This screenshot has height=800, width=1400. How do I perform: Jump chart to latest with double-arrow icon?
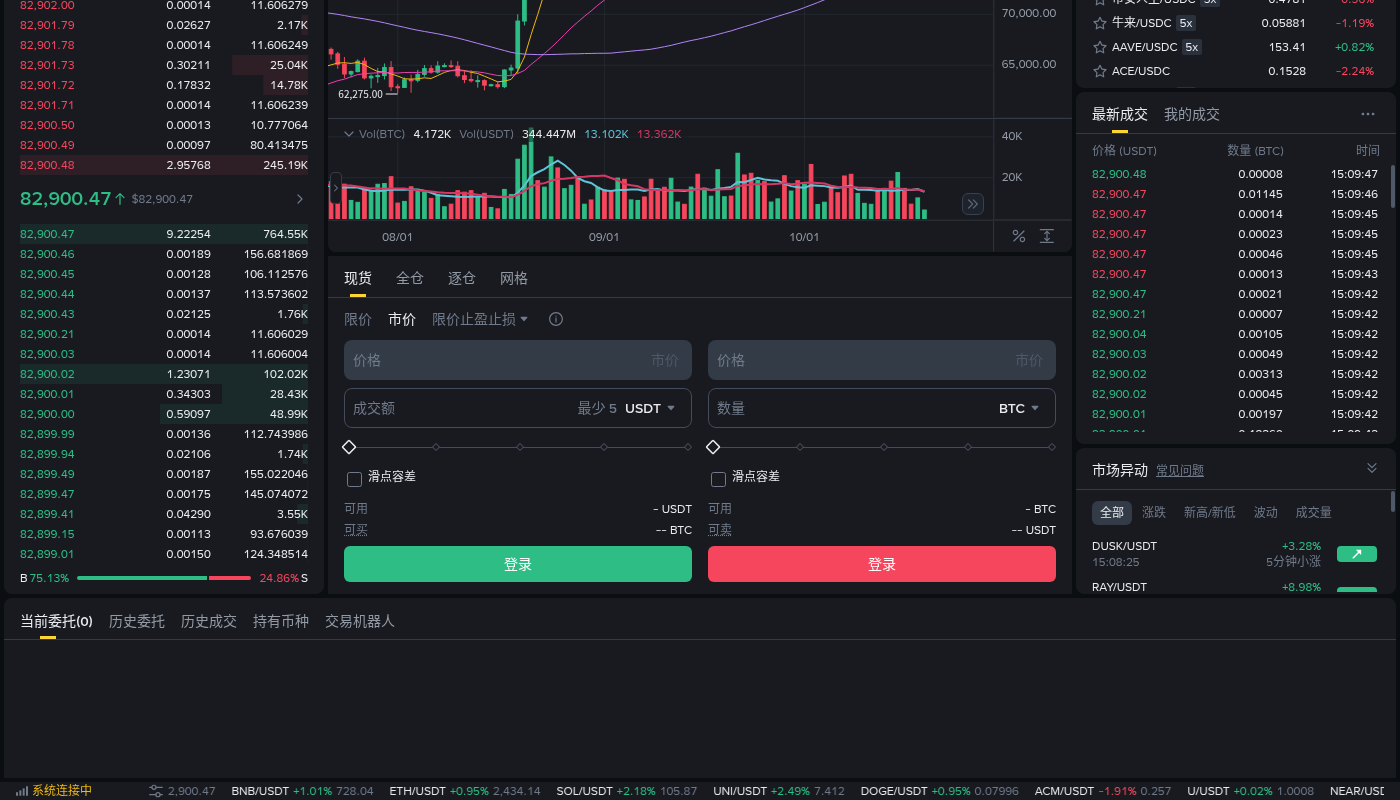[x=973, y=204]
